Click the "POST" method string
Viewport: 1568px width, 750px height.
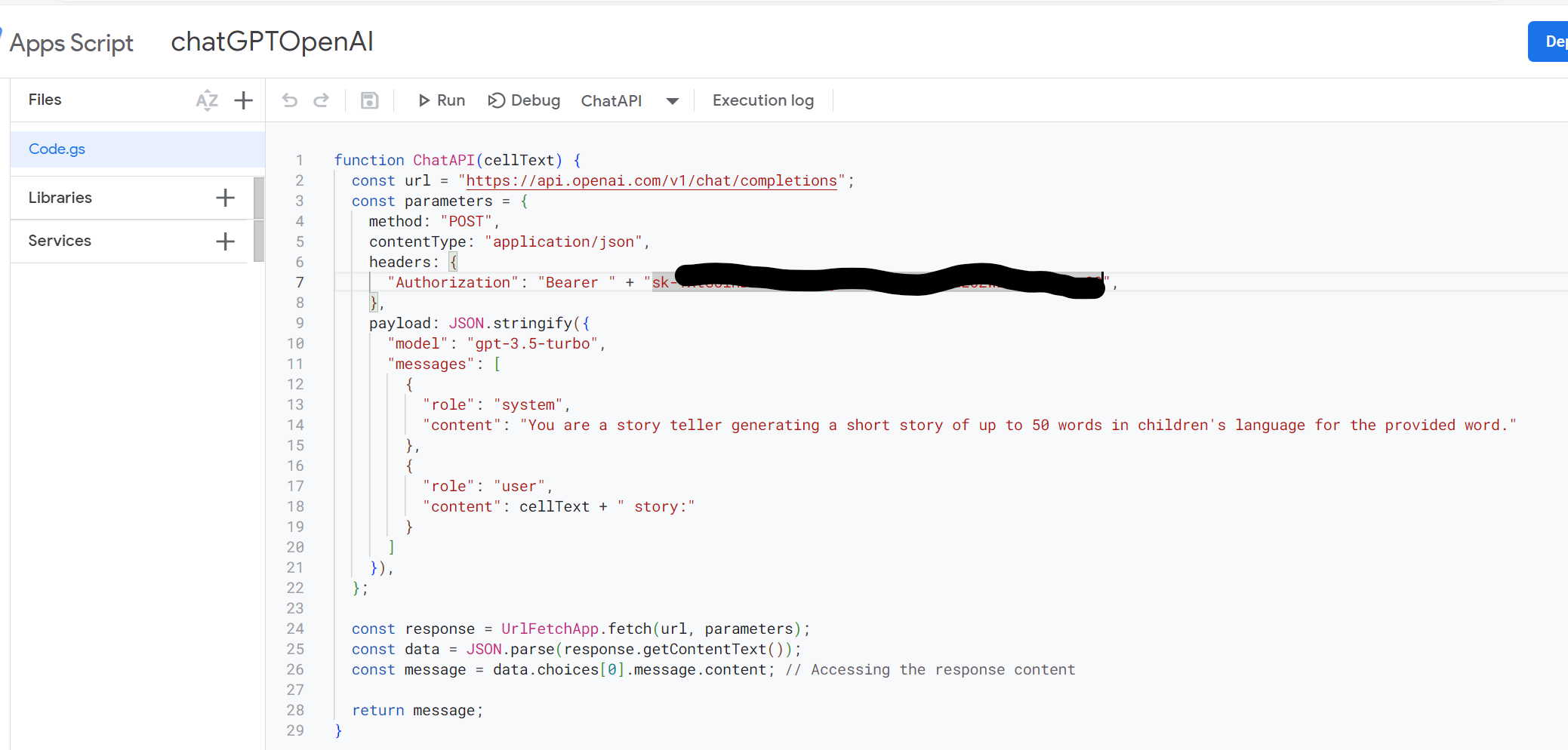tap(466, 221)
